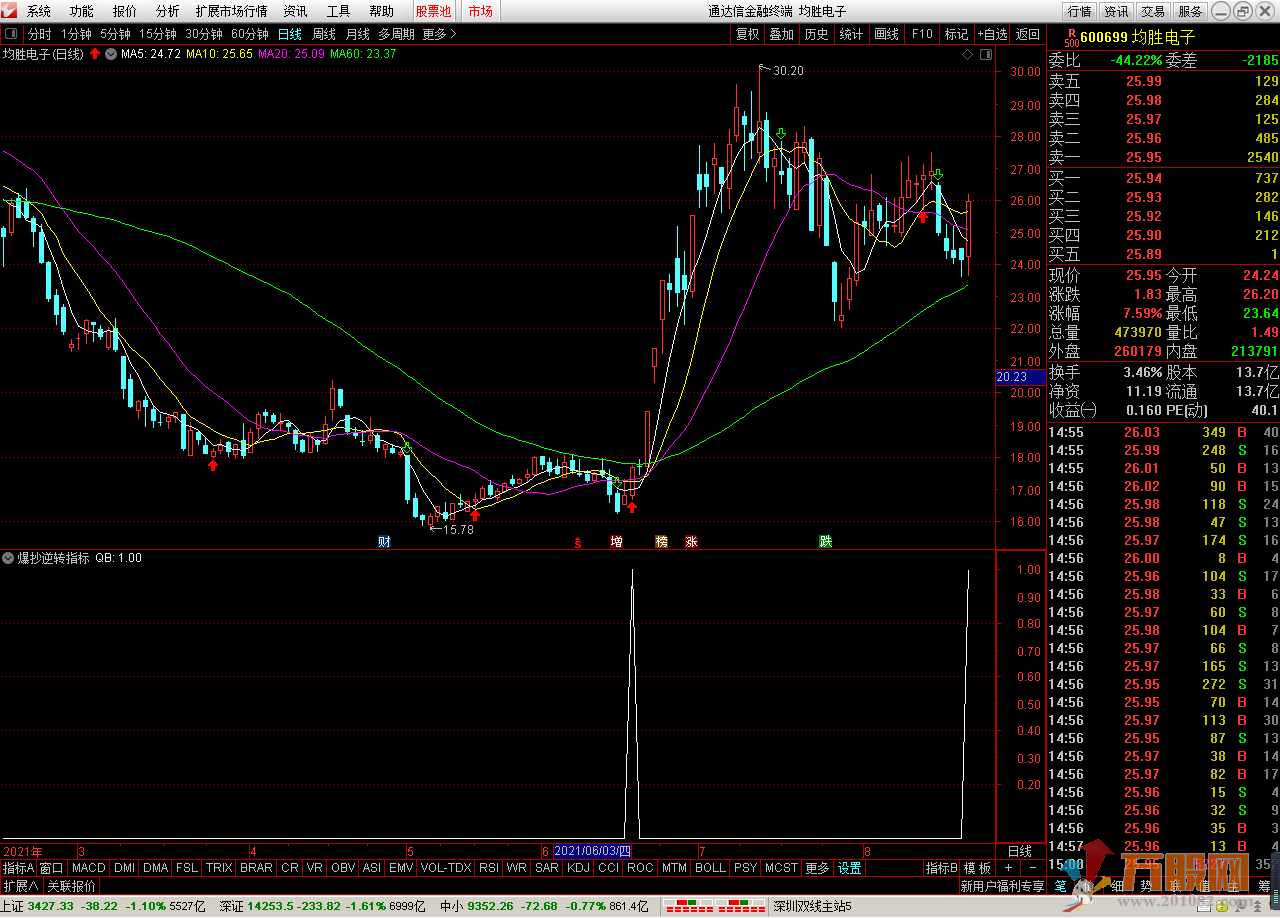Open the 画线 drawing tools
Viewport: 1280px width, 918px height.
coord(887,34)
